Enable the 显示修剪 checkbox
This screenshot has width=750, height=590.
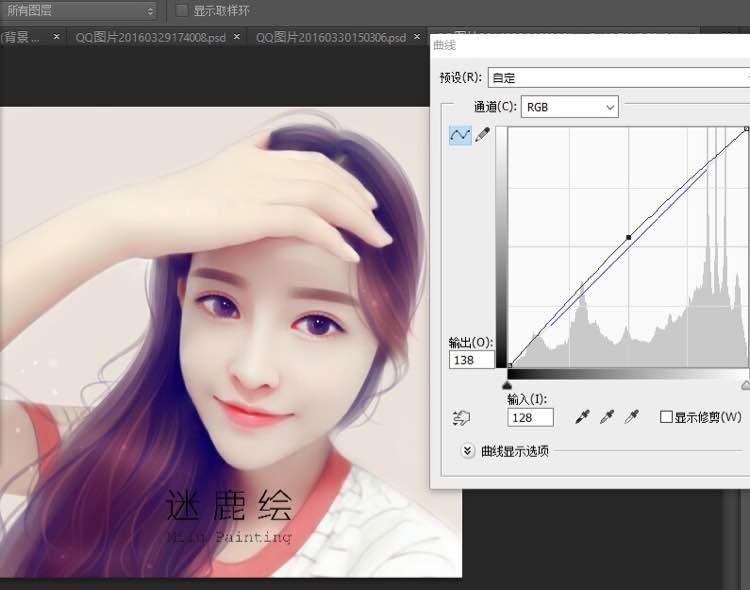[666, 417]
